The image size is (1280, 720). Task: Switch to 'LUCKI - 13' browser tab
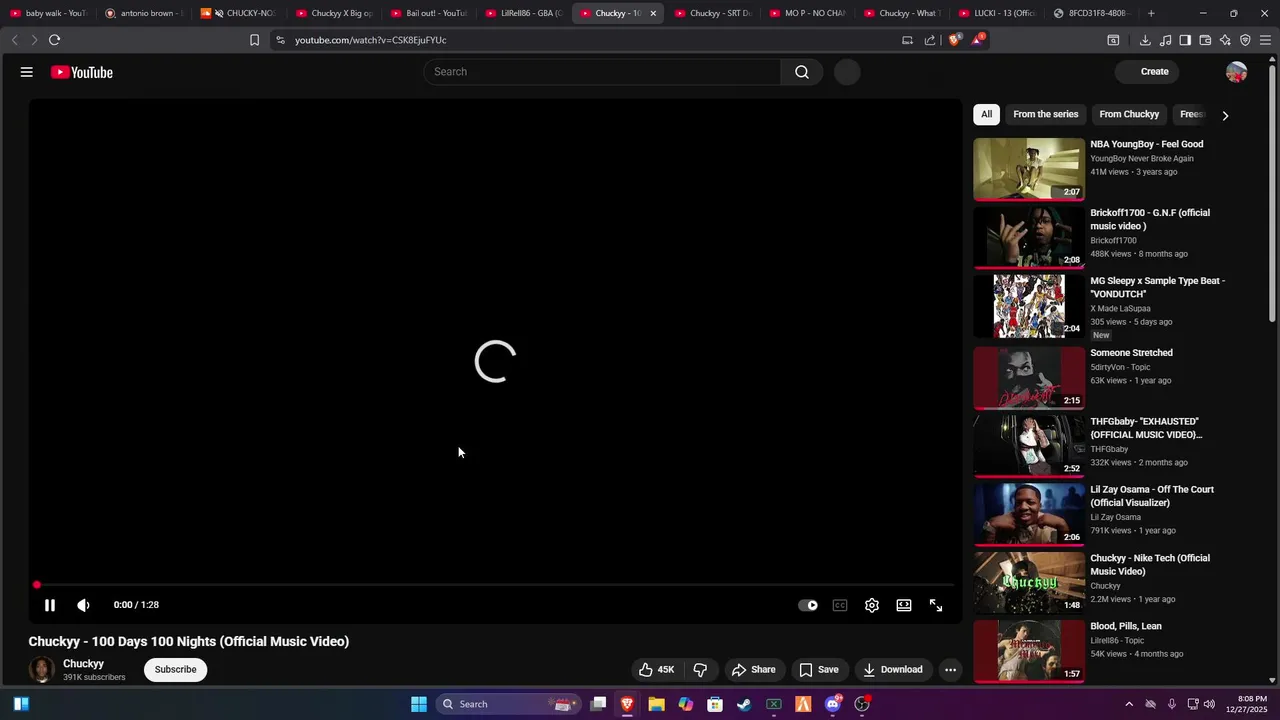click(997, 13)
